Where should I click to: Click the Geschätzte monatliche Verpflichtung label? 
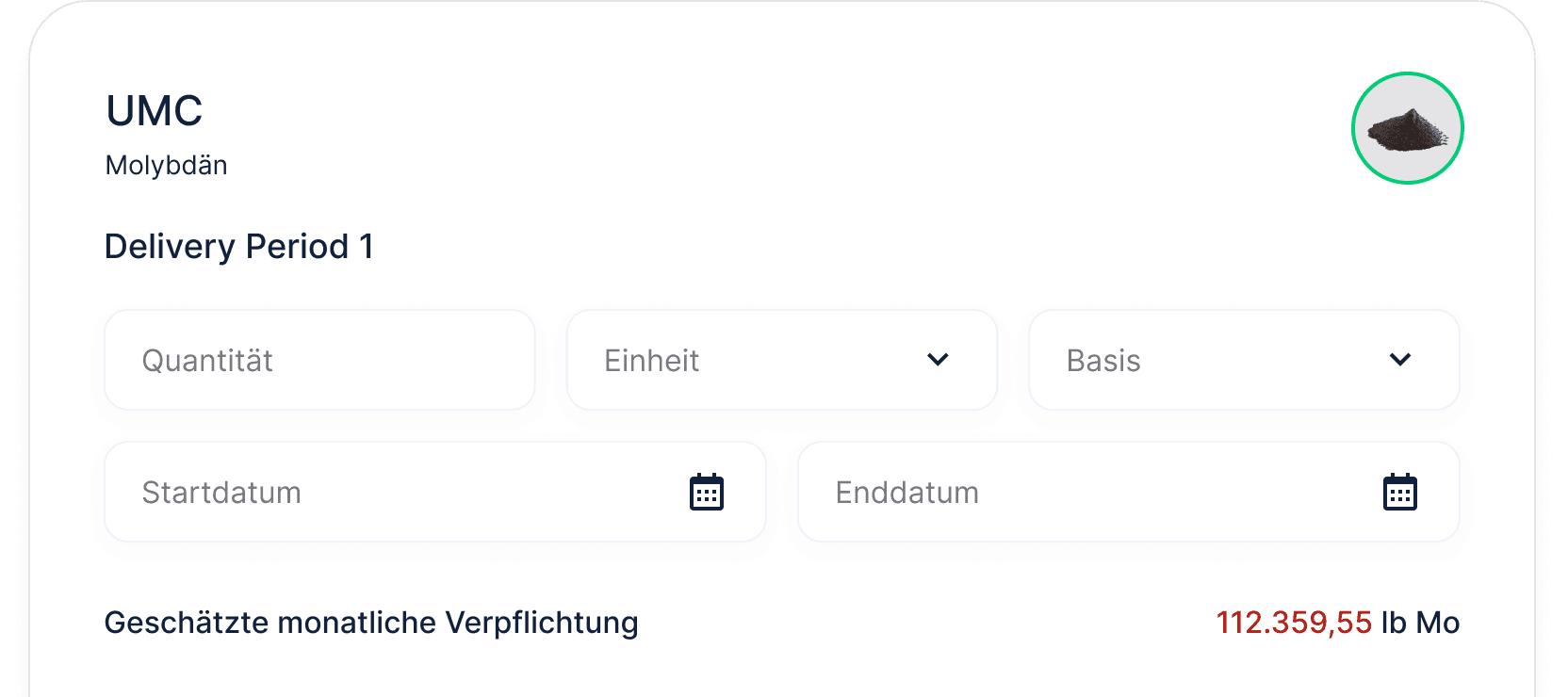click(x=371, y=623)
